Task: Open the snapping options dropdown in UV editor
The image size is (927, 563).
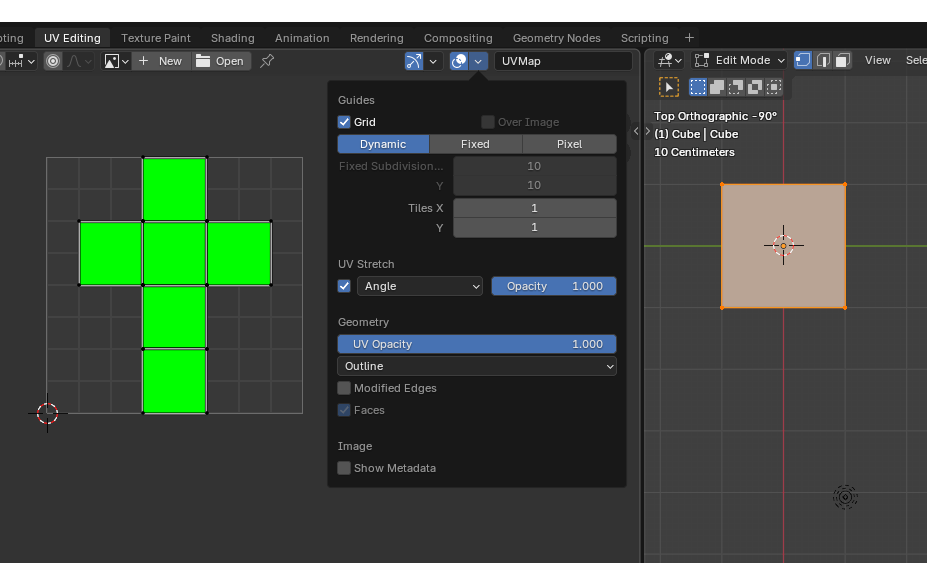Action: pyautogui.click(x=21, y=61)
